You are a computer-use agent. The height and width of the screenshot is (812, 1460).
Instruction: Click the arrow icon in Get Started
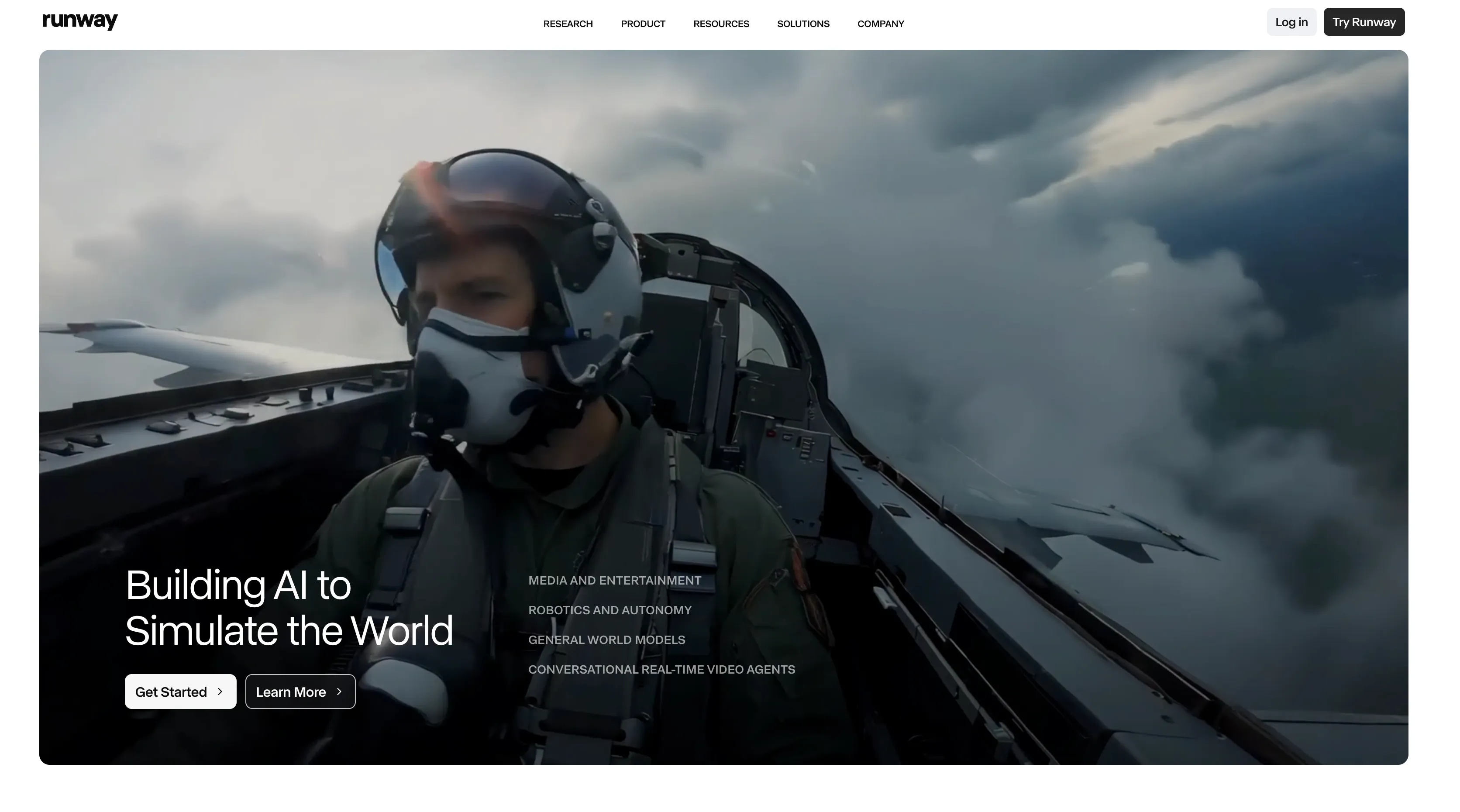click(x=220, y=692)
